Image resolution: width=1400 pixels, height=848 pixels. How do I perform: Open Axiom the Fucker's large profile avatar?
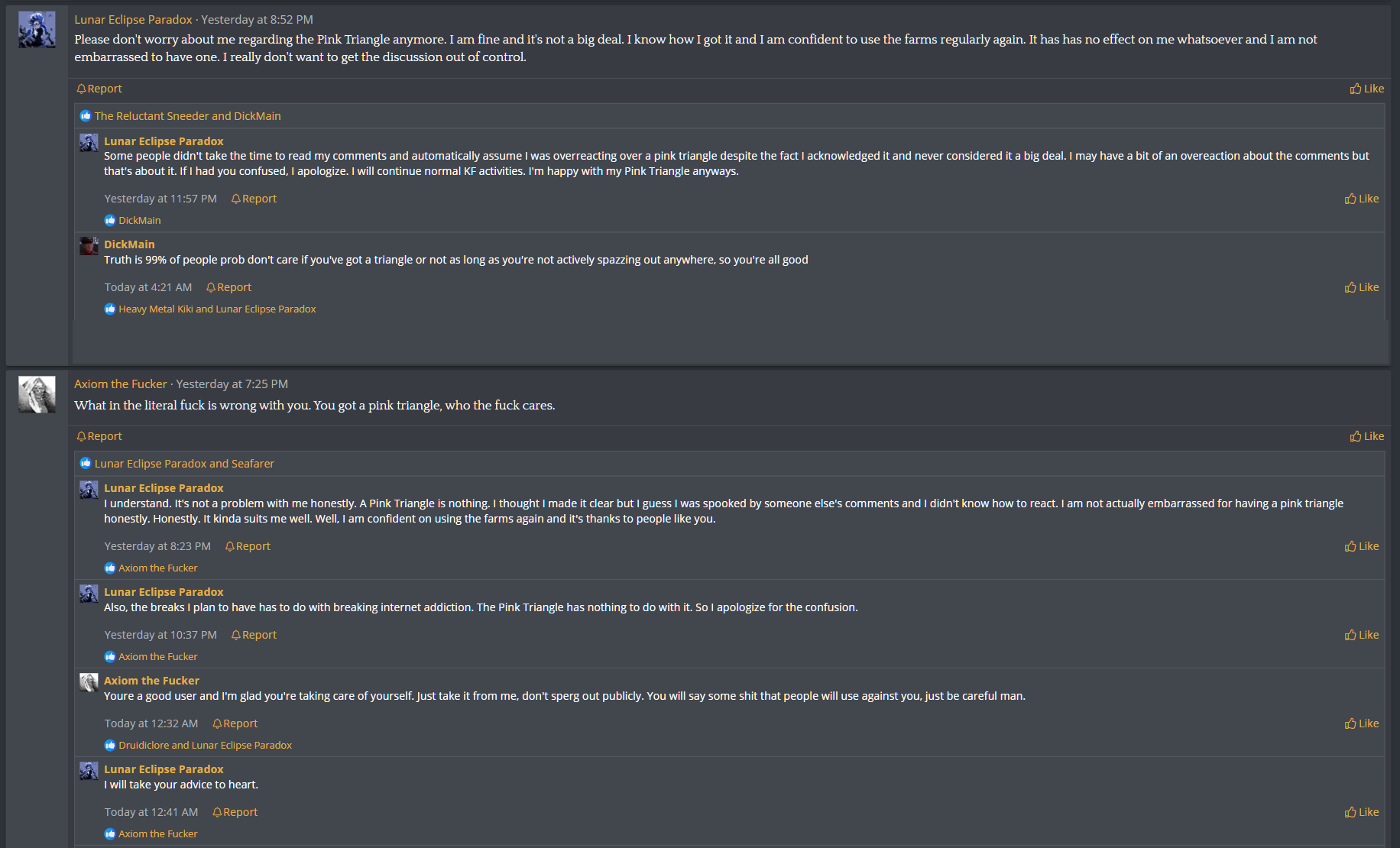[37, 394]
